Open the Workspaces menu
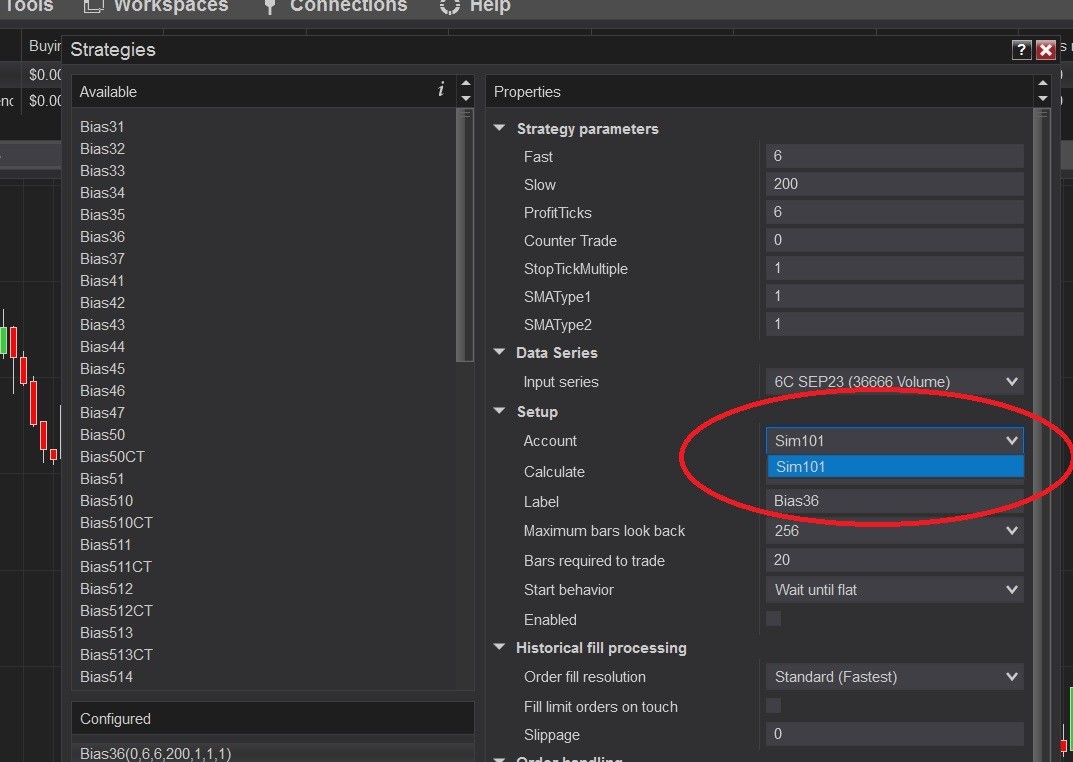1073x762 pixels. pyautogui.click(x=157, y=6)
